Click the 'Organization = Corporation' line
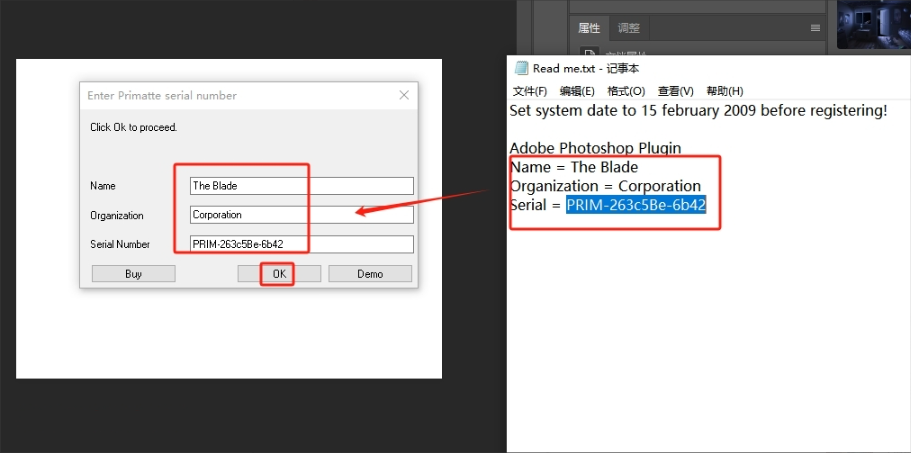The width and height of the screenshot is (911, 453). click(605, 186)
